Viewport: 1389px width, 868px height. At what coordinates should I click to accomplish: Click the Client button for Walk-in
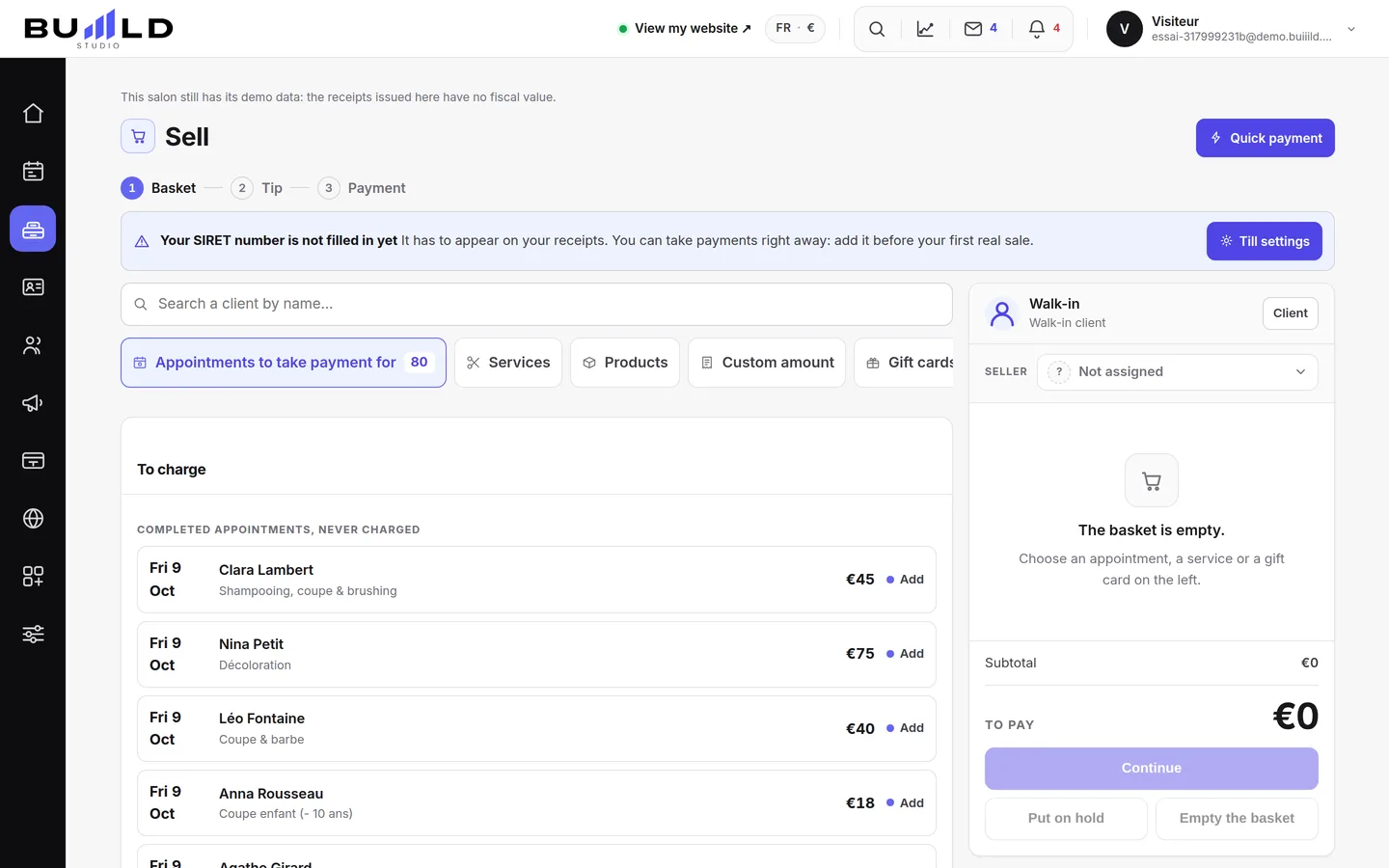1291,313
